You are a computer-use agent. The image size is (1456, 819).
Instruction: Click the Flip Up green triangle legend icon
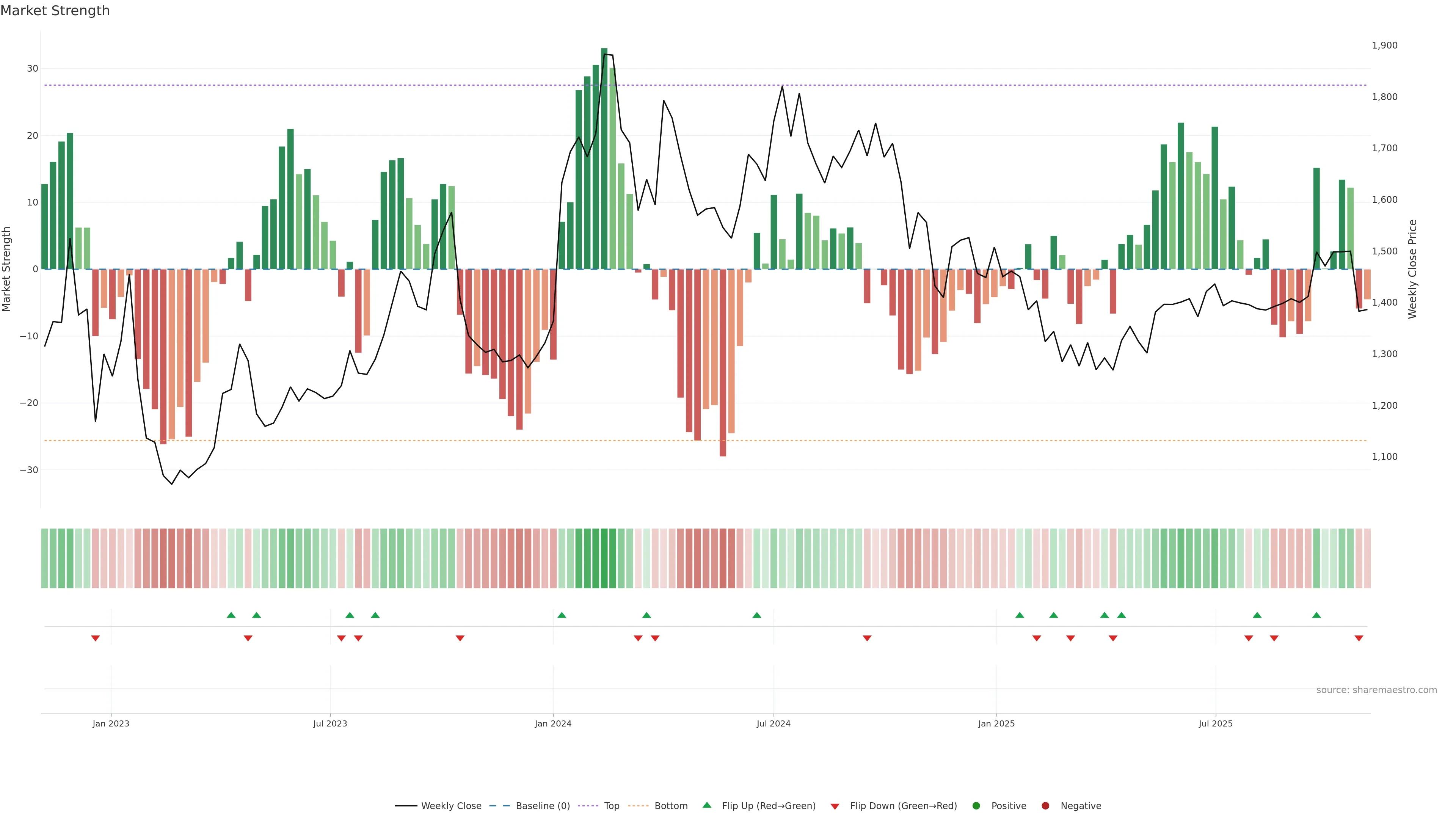706,805
